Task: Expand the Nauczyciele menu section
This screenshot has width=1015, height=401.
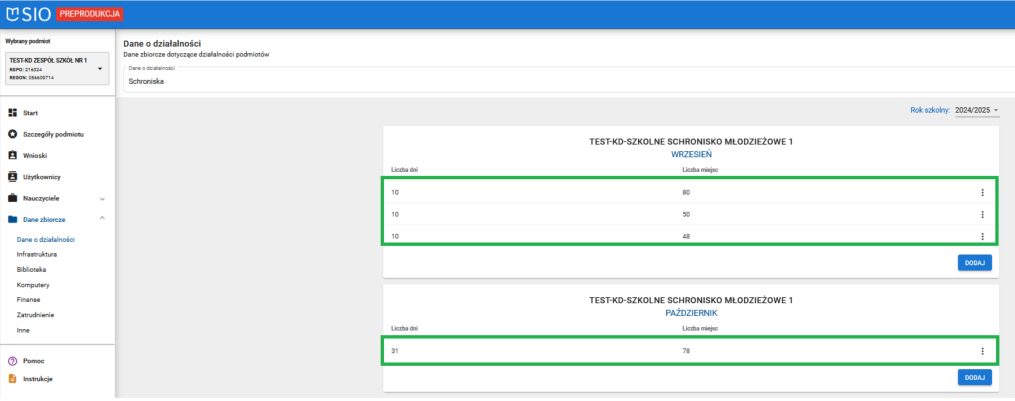Action: click(102, 198)
